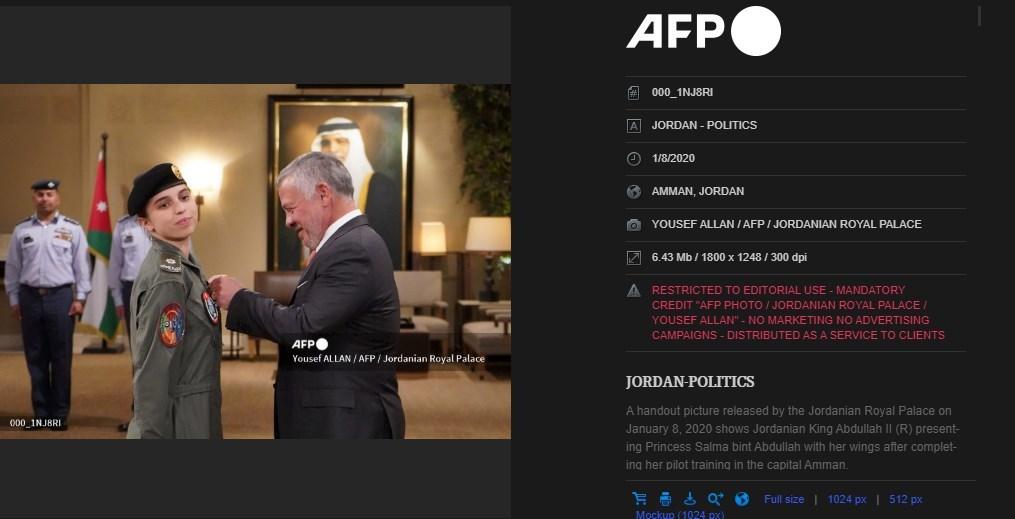
Task: Click the clock icon beside 1/8/2020
Action: (634, 159)
